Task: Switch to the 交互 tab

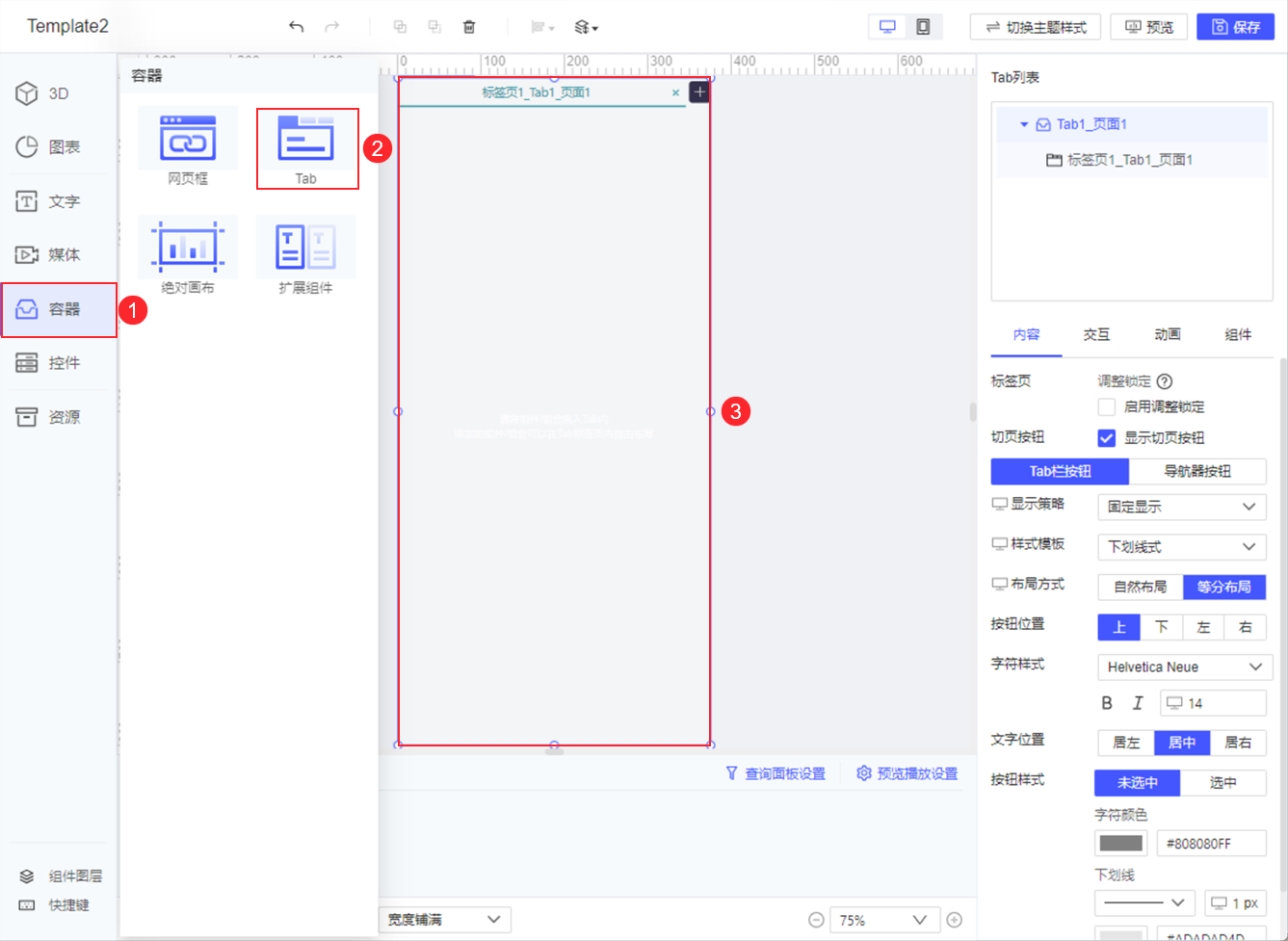Action: (1096, 334)
